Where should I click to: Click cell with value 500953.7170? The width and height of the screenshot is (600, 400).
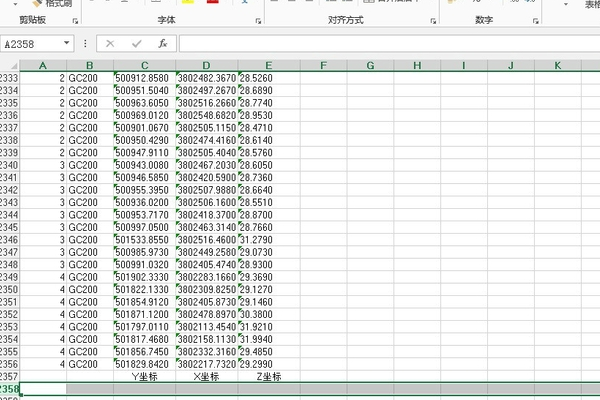(x=145, y=215)
